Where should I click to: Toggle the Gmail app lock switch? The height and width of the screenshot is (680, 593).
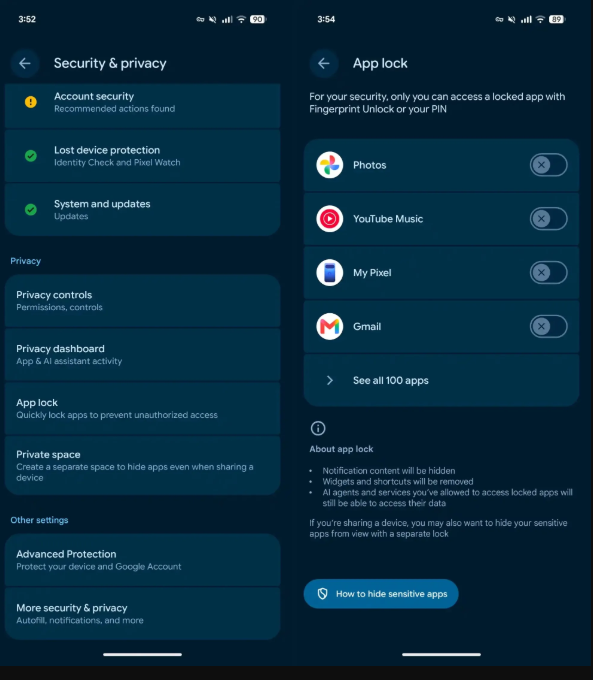548,327
